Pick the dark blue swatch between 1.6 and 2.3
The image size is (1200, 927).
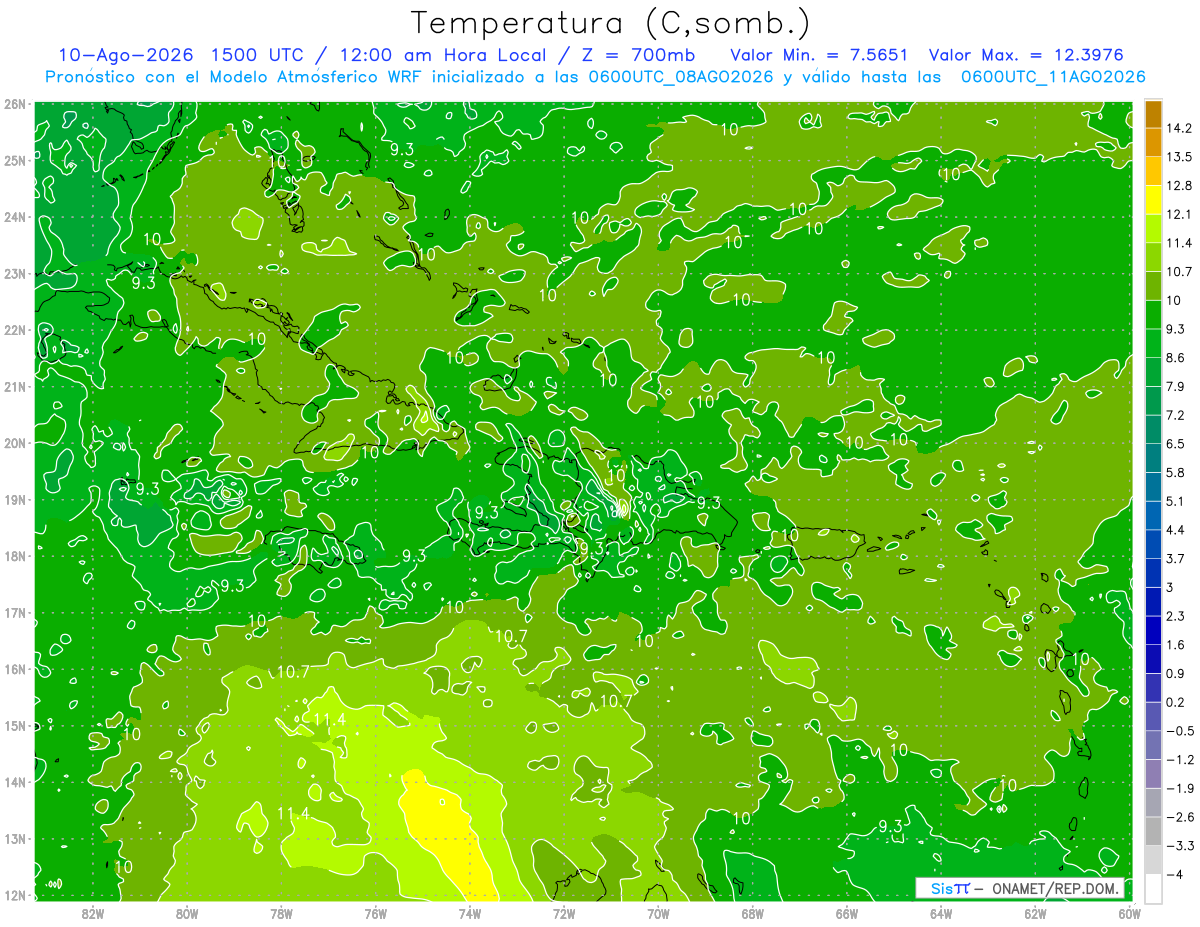pos(1153,630)
